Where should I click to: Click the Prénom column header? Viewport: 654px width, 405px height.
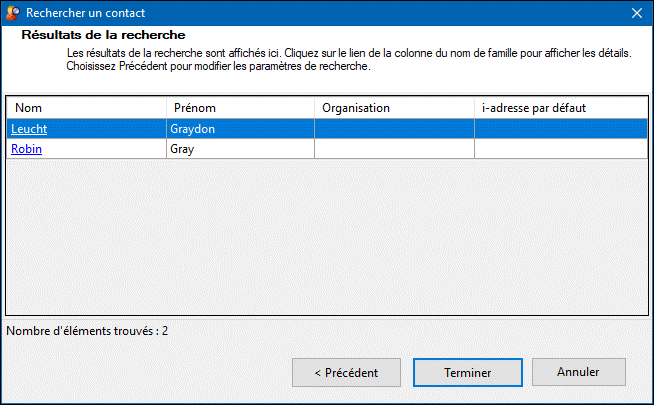[x=240, y=108]
